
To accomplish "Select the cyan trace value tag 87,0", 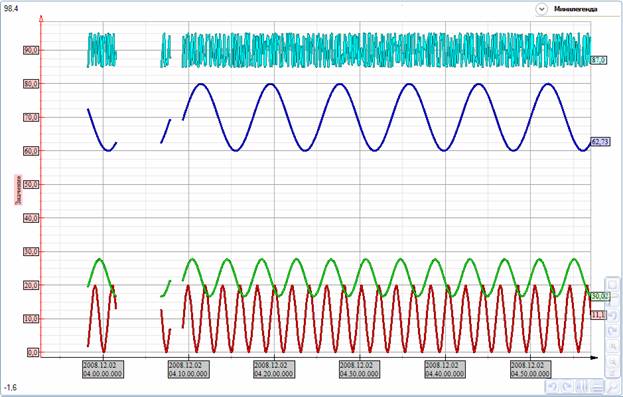I will pos(598,60).
